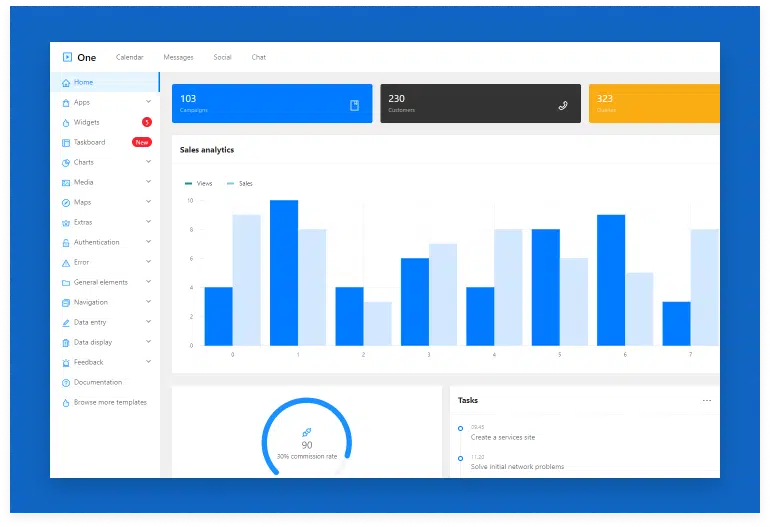Expand the Apps submenu chevron
770x527 pixels.
coord(148,102)
